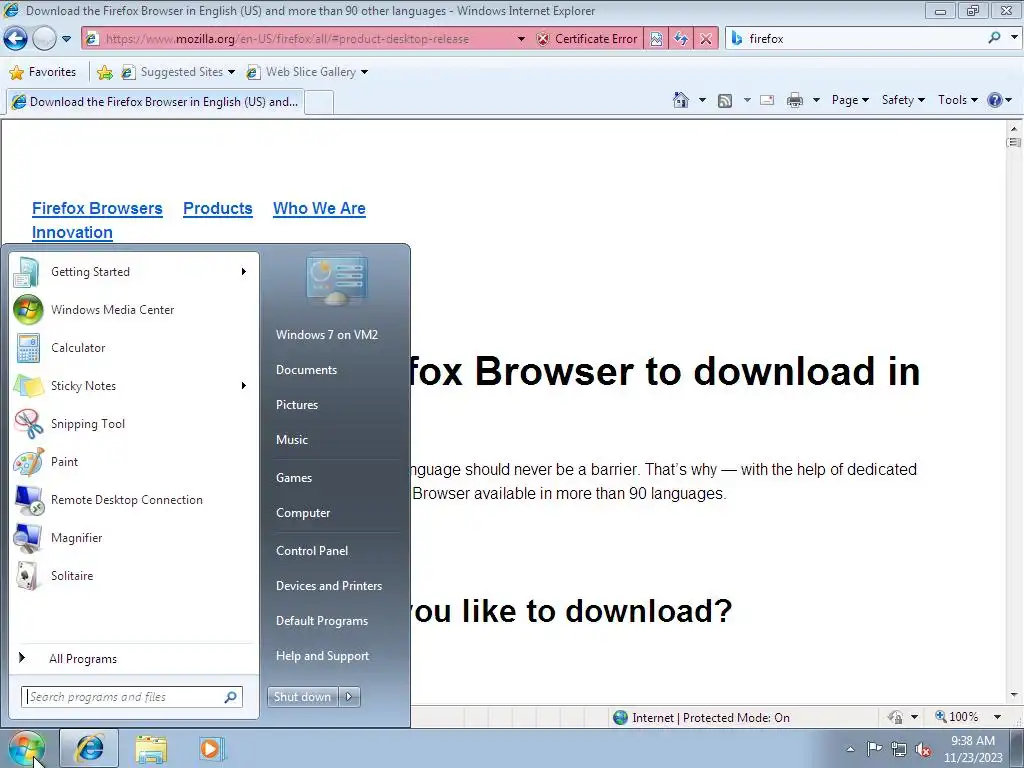Click the Print toolbar icon

795,100
